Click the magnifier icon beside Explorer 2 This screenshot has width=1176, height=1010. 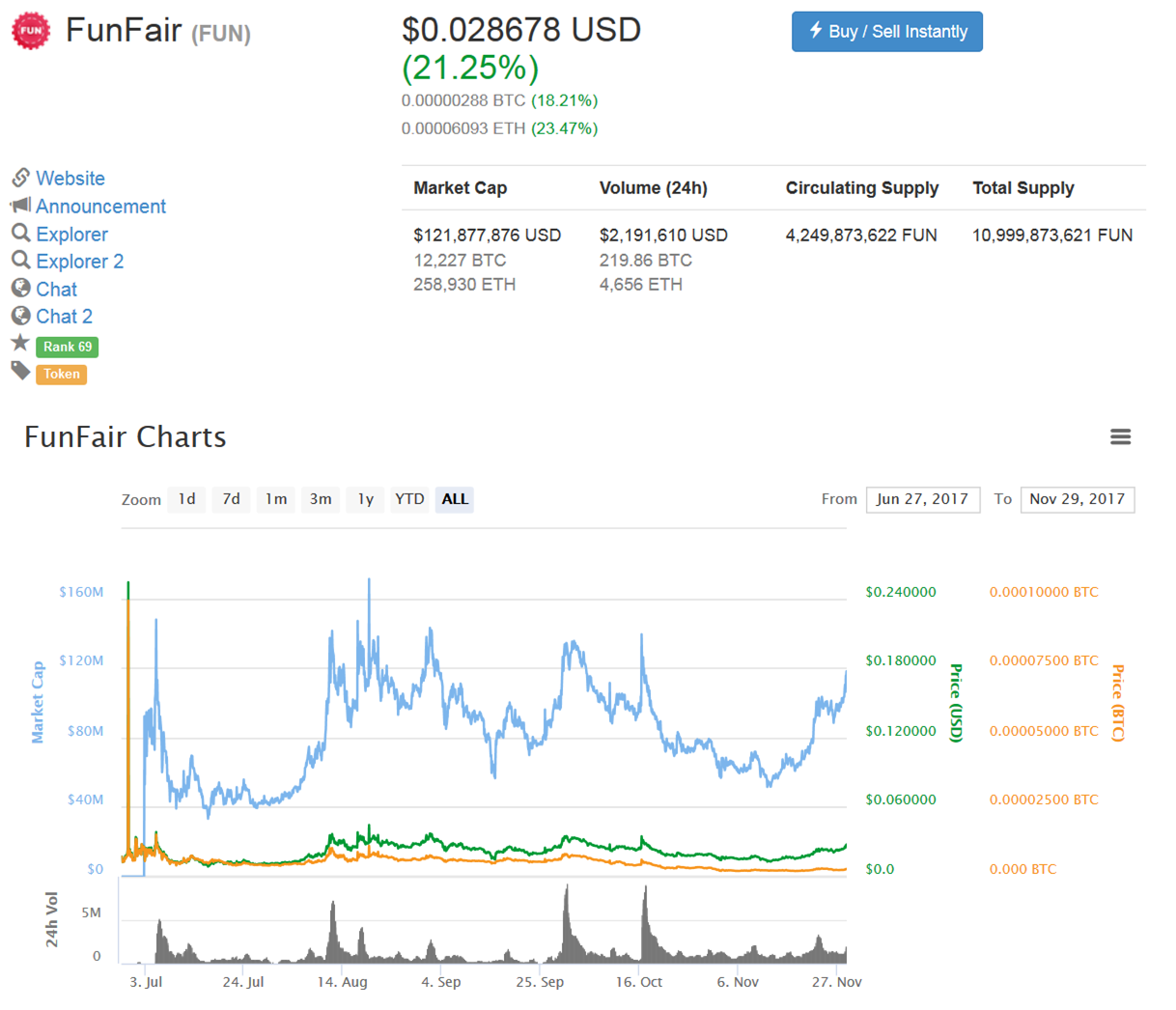pos(20,261)
